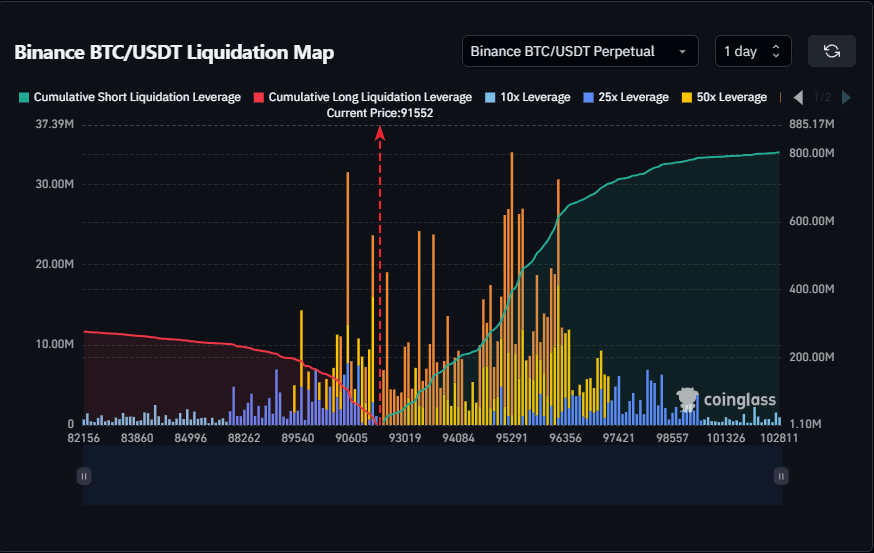
Task: Toggle the 50x Leverage legend entry
Action: [724, 97]
